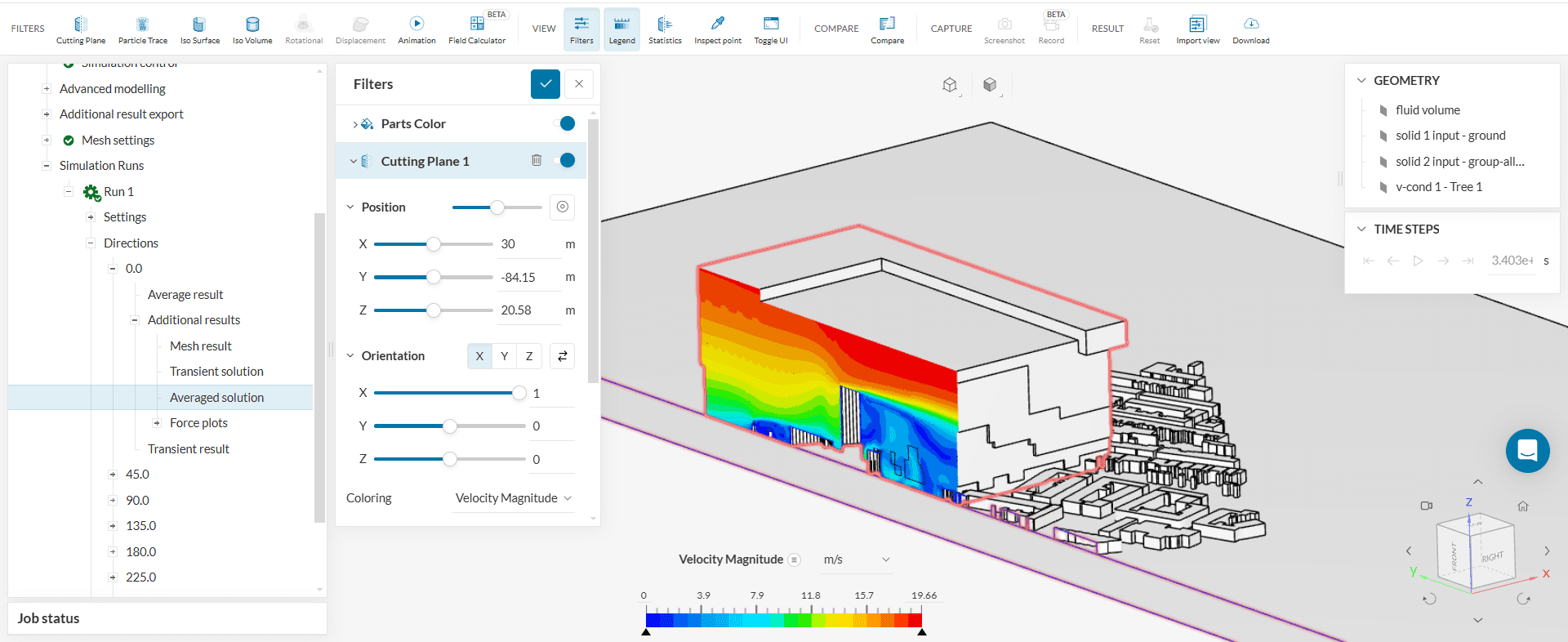The height and width of the screenshot is (642, 1568).
Task: Open the Coloring Velocity Magnitude dropdown
Action: point(513,498)
